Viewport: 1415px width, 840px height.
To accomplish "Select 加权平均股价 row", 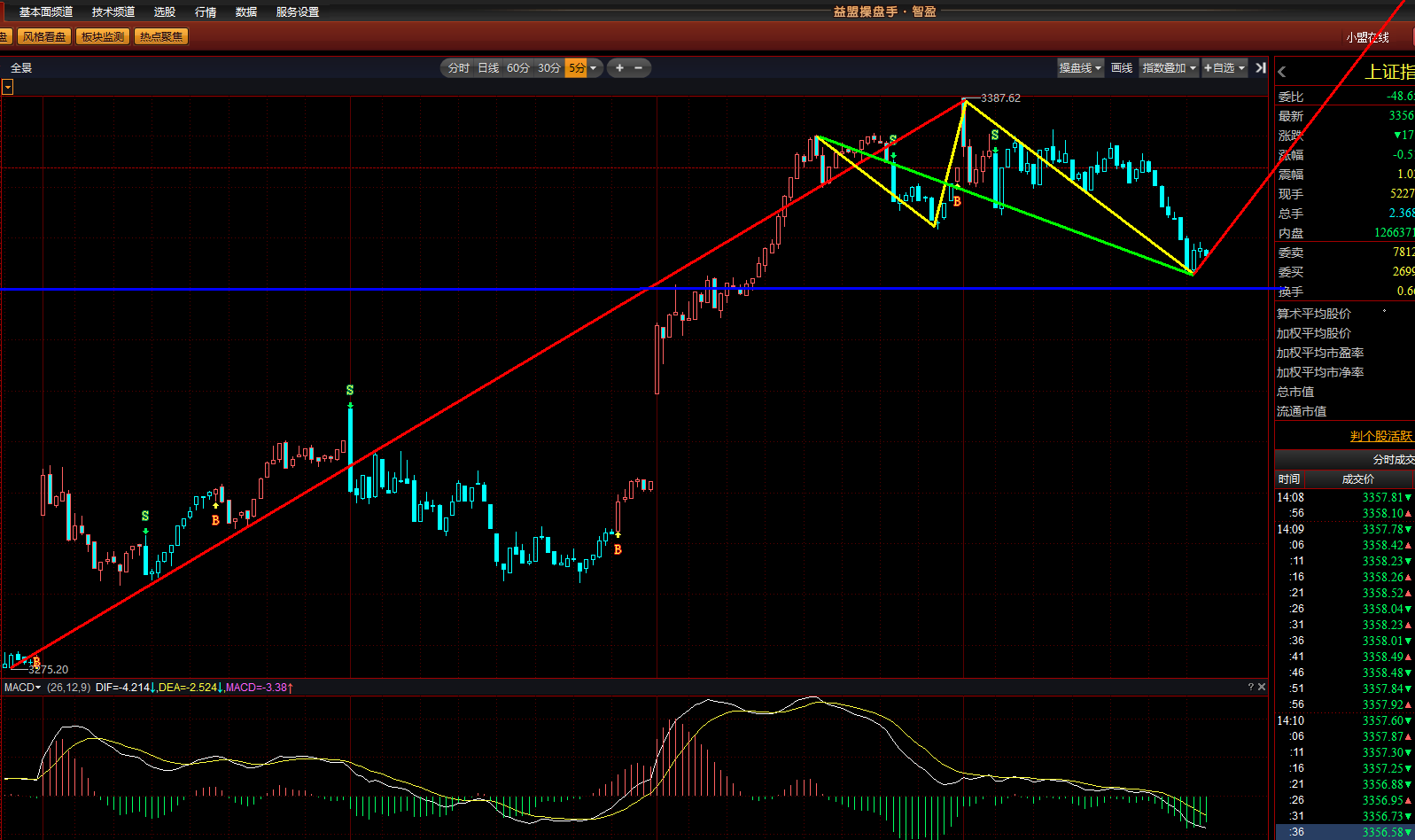I will point(1345,333).
